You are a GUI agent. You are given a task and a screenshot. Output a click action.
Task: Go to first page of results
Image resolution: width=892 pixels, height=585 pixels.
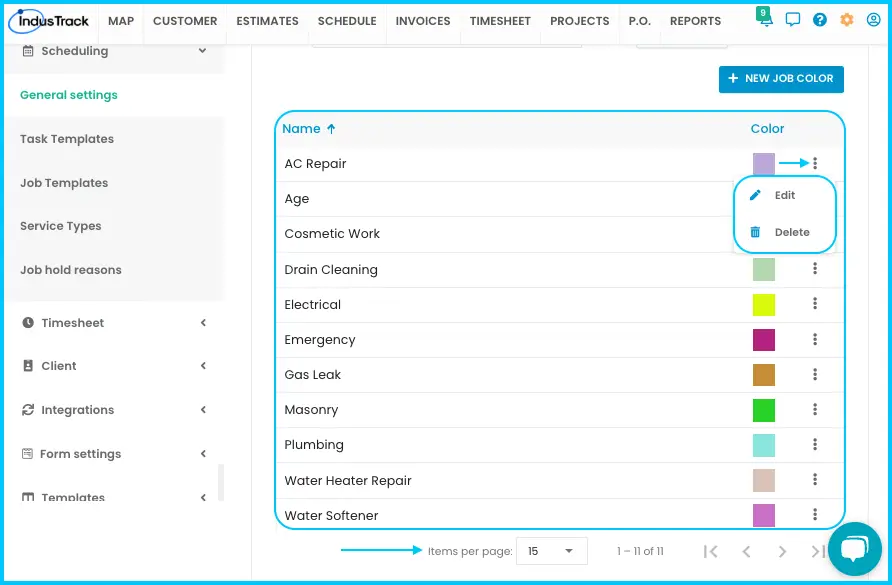pyautogui.click(x=710, y=551)
